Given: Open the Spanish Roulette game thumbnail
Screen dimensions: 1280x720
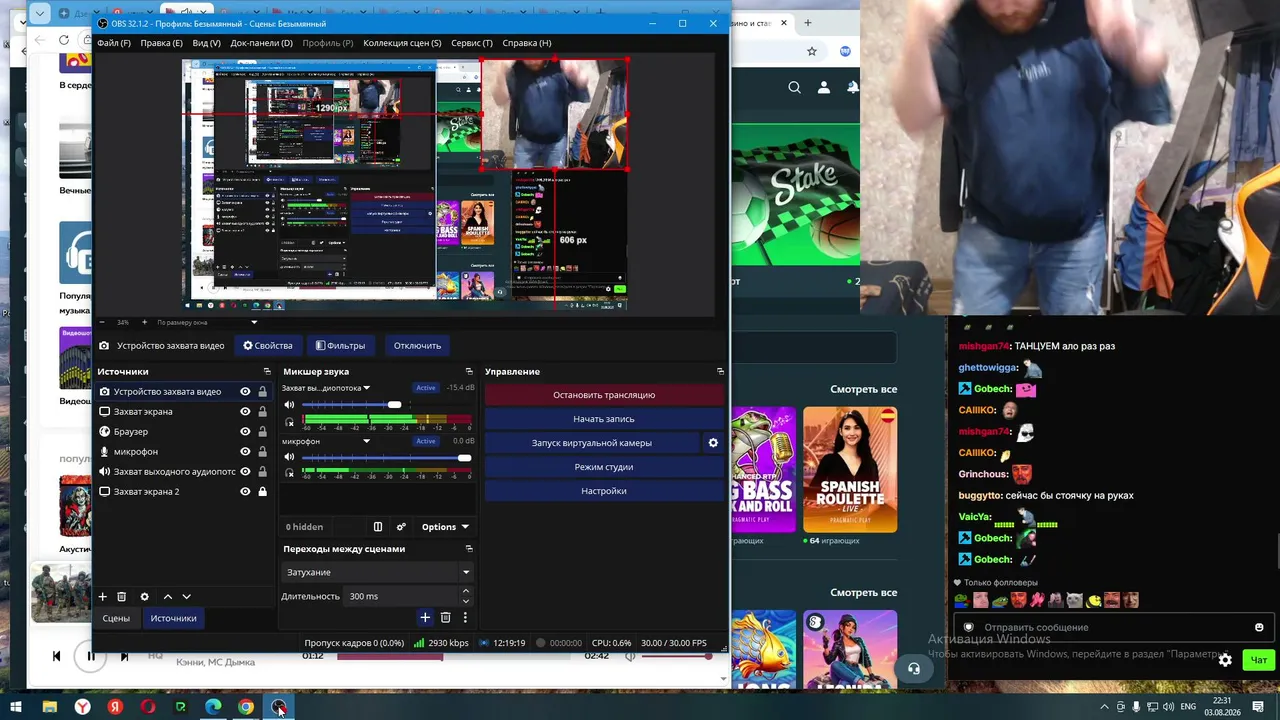Looking at the screenshot, I should click(x=850, y=470).
